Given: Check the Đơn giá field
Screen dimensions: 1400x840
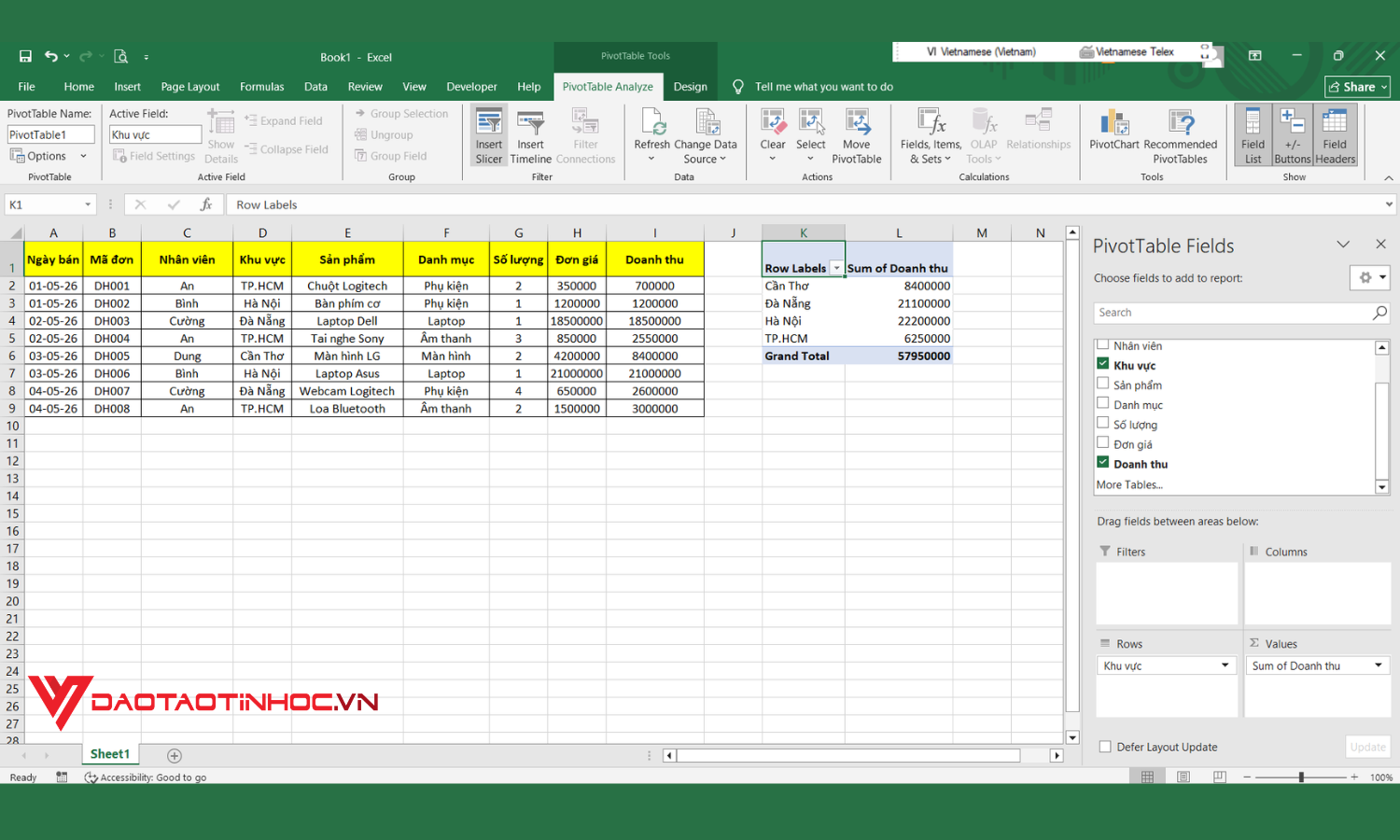Looking at the screenshot, I should point(1103,442).
